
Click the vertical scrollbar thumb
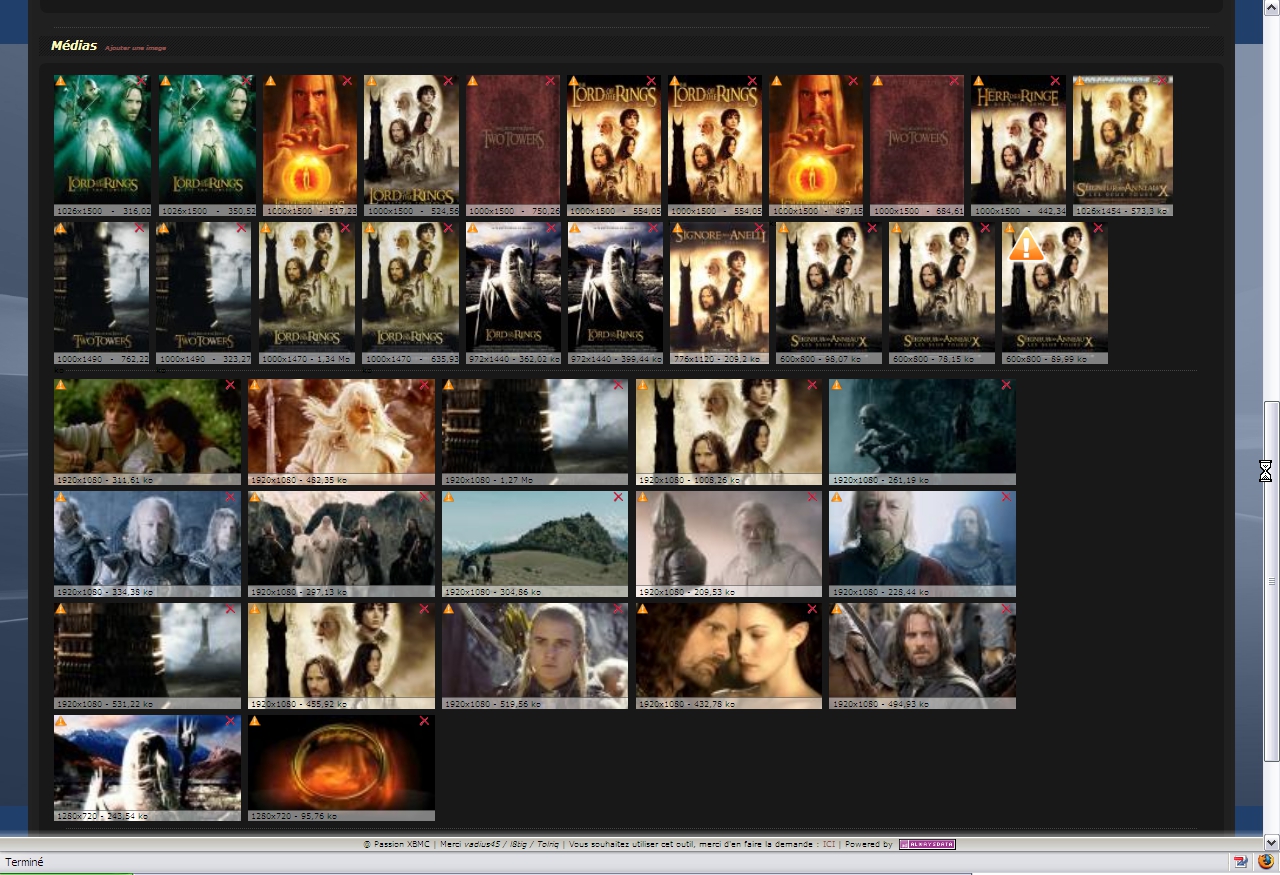(1271, 581)
